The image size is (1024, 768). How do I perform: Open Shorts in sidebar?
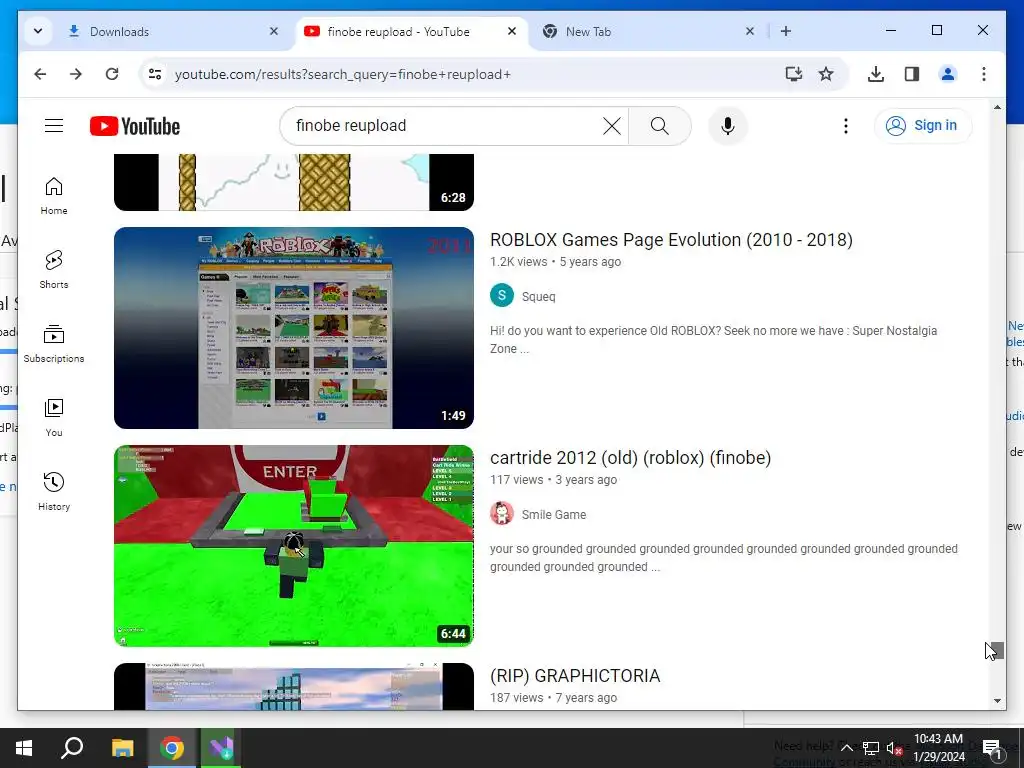54,270
